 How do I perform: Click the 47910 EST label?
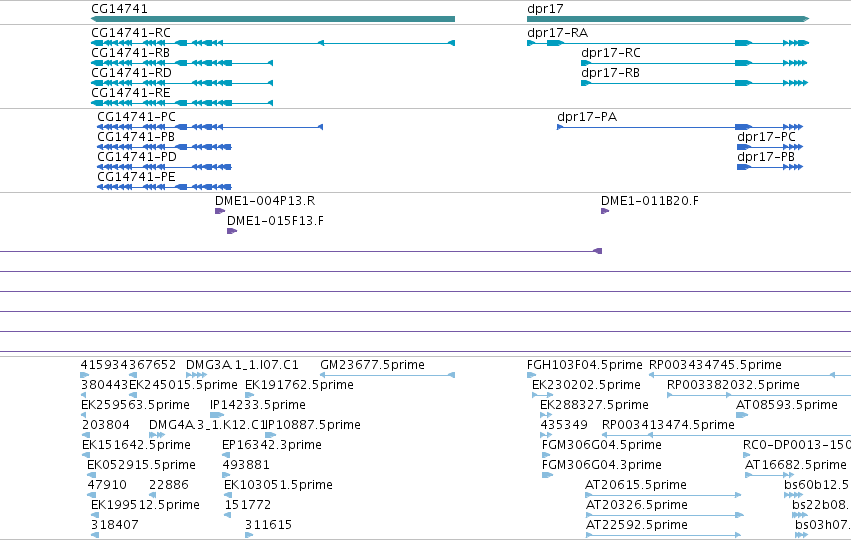pos(107,485)
